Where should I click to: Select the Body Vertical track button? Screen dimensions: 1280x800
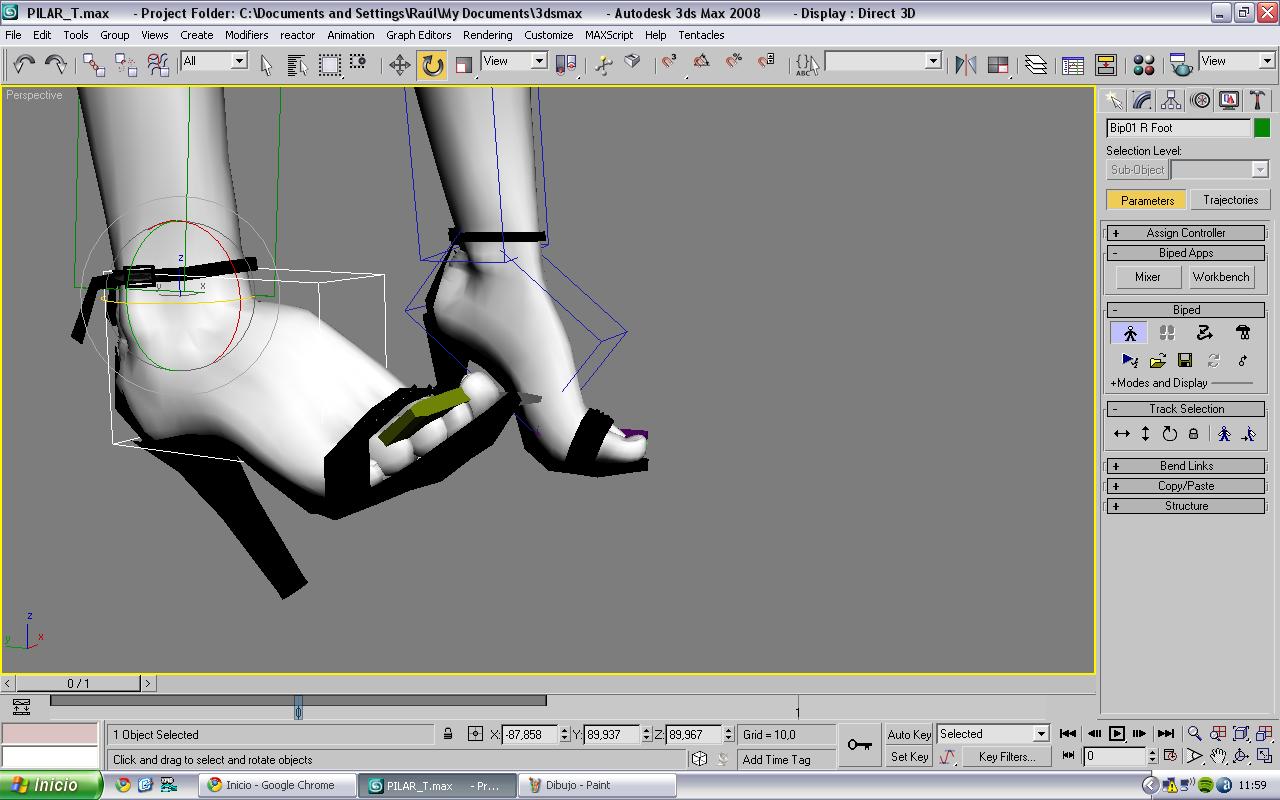[x=1146, y=434]
